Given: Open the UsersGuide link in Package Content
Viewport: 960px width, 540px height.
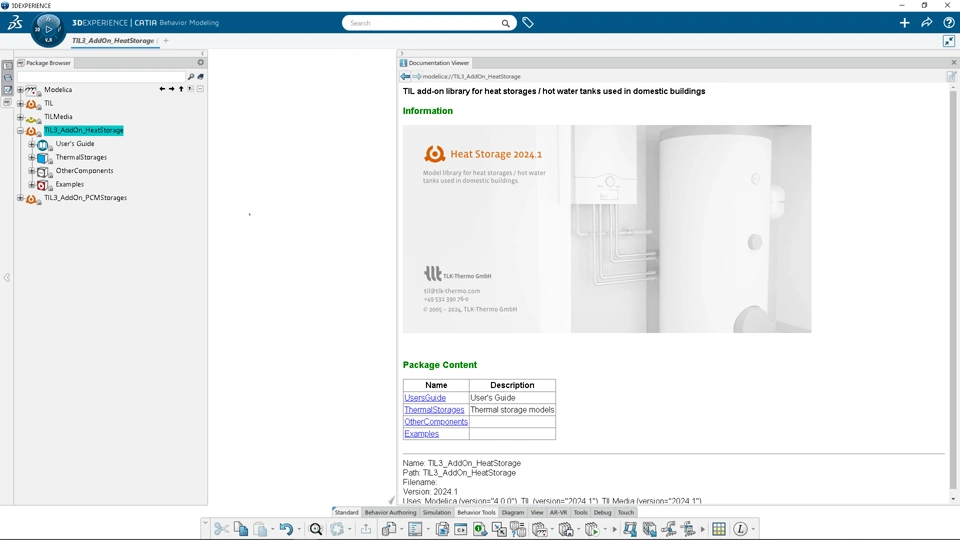Looking at the screenshot, I should (x=425, y=398).
